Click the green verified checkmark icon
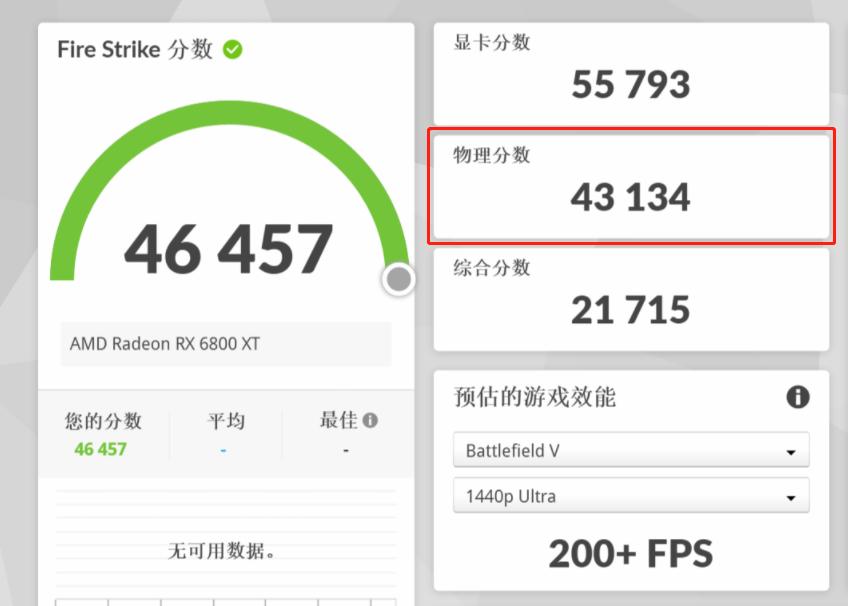848x606 pixels. pyautogui.click(x=231, y=48)
